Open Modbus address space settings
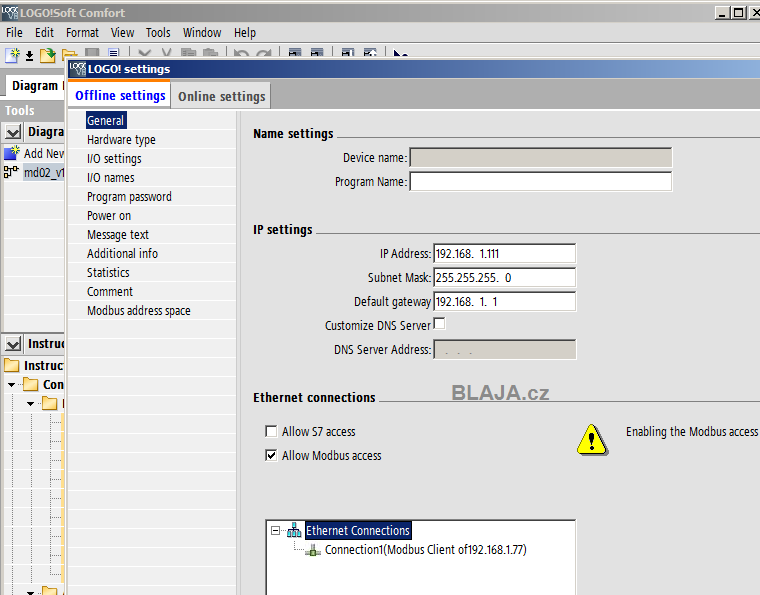Viewport: 760px width, 595px height. pos(139,310)
